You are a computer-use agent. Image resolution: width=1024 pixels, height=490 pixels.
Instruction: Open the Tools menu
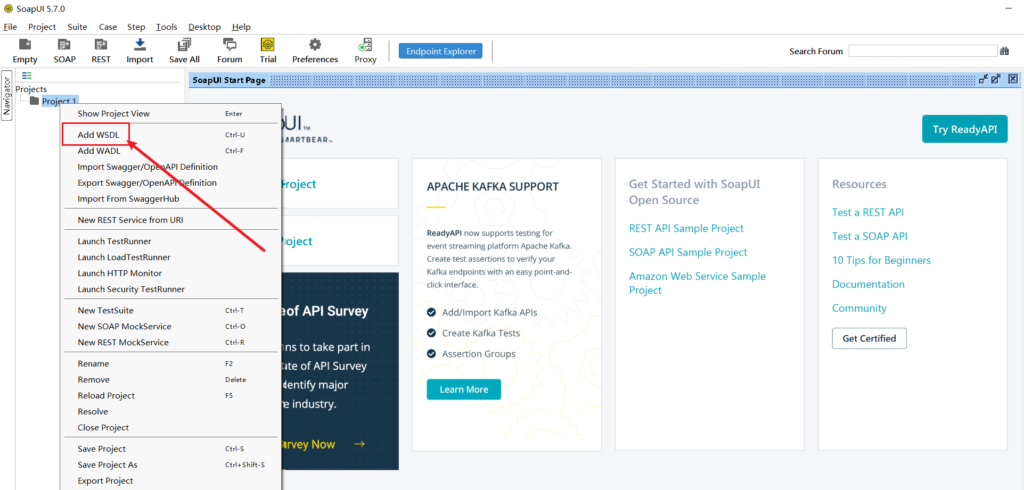167,27
